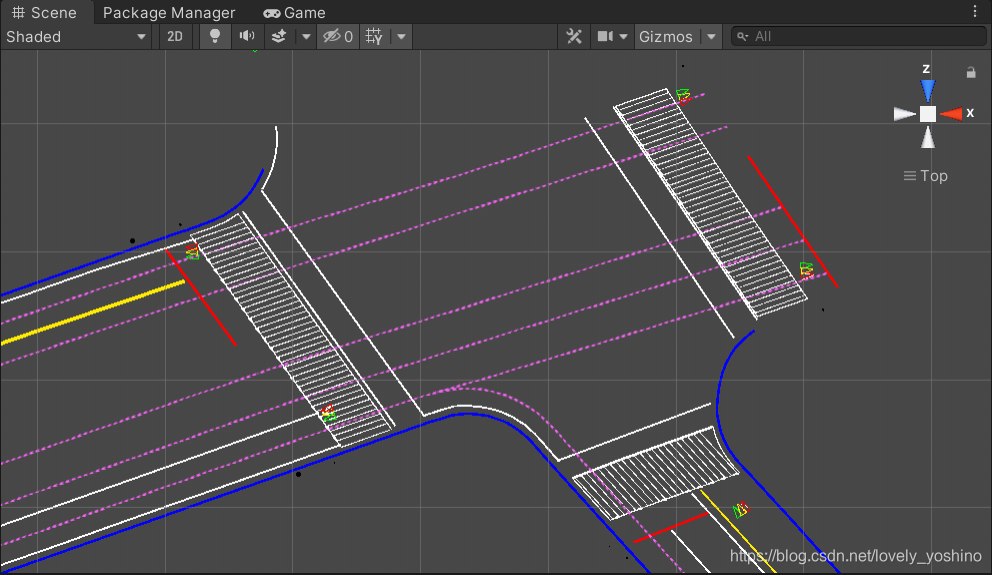This screenshot has width=992, height=575.
Task: Toggle Gizmos button
Action: pos(666,37)
